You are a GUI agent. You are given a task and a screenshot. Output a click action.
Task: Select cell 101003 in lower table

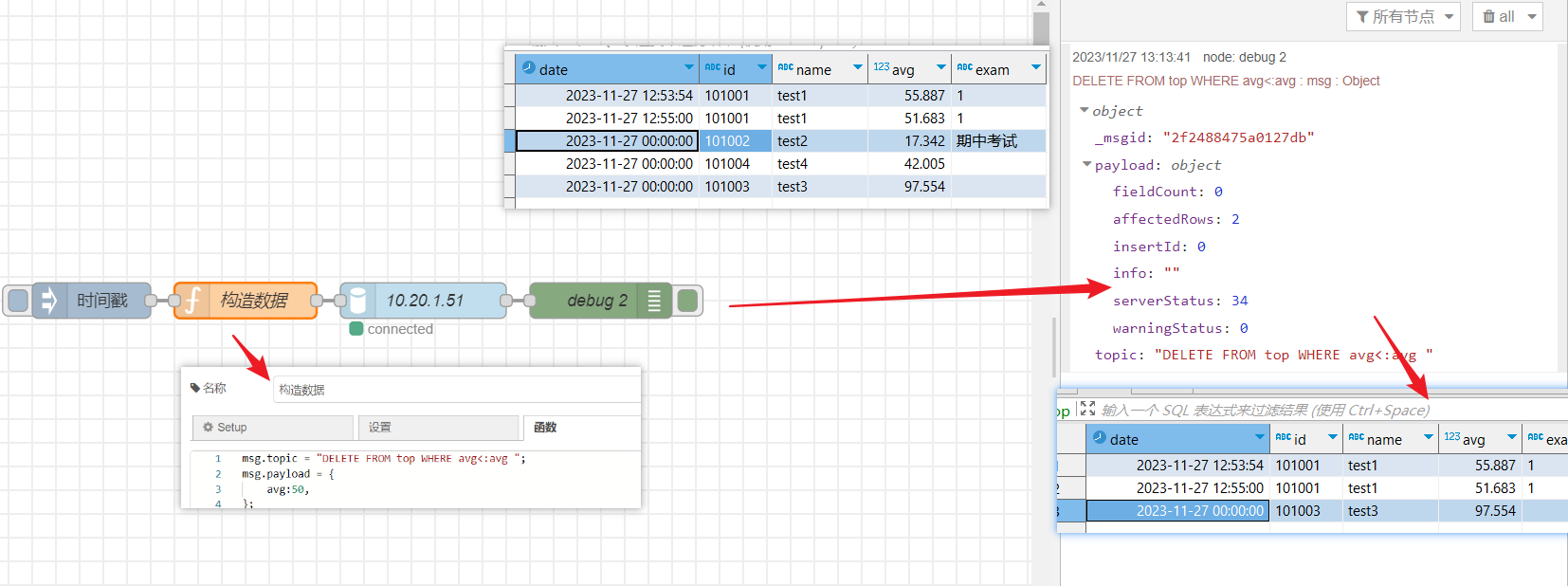coord(1306,510)
